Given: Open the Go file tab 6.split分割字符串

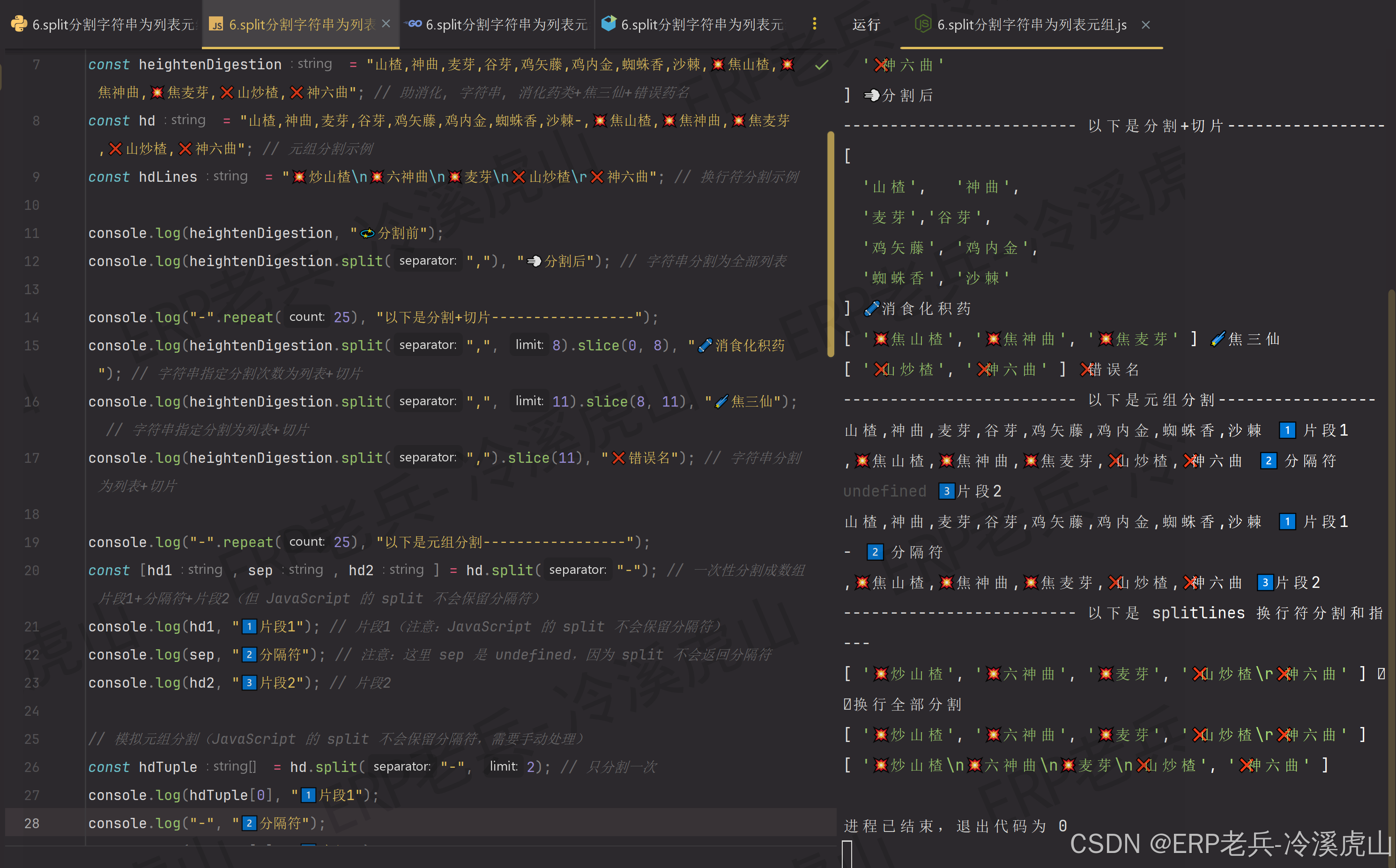Looking at the screenshot, I should (497, 24).
